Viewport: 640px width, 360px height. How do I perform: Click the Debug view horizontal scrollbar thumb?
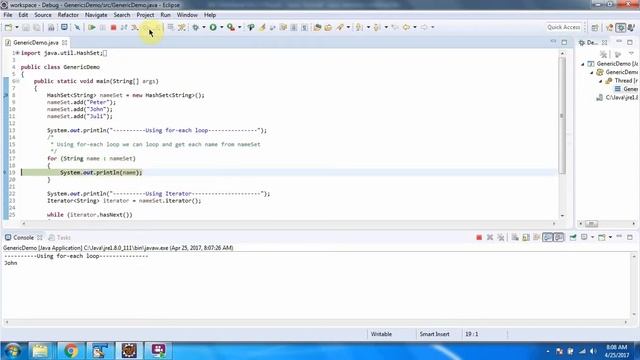[x=591, y=224]
